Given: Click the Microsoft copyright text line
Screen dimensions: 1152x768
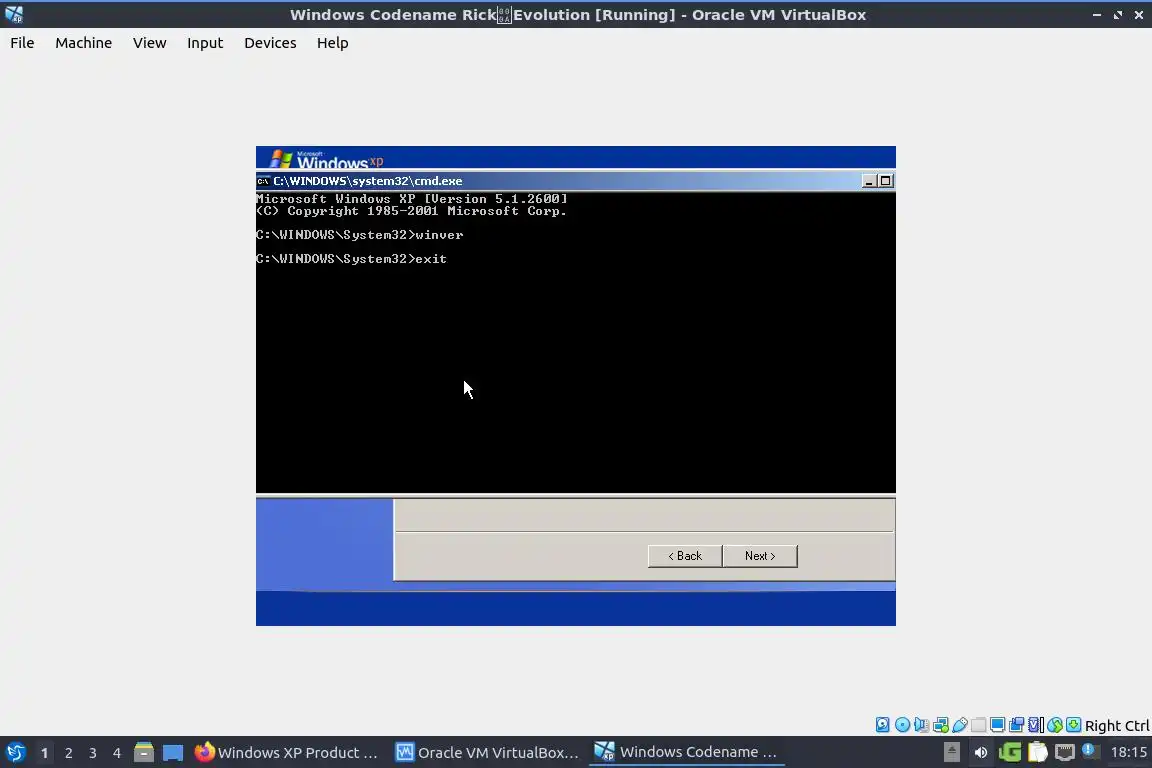Looking at the screenshot, I should coord(411,211).
